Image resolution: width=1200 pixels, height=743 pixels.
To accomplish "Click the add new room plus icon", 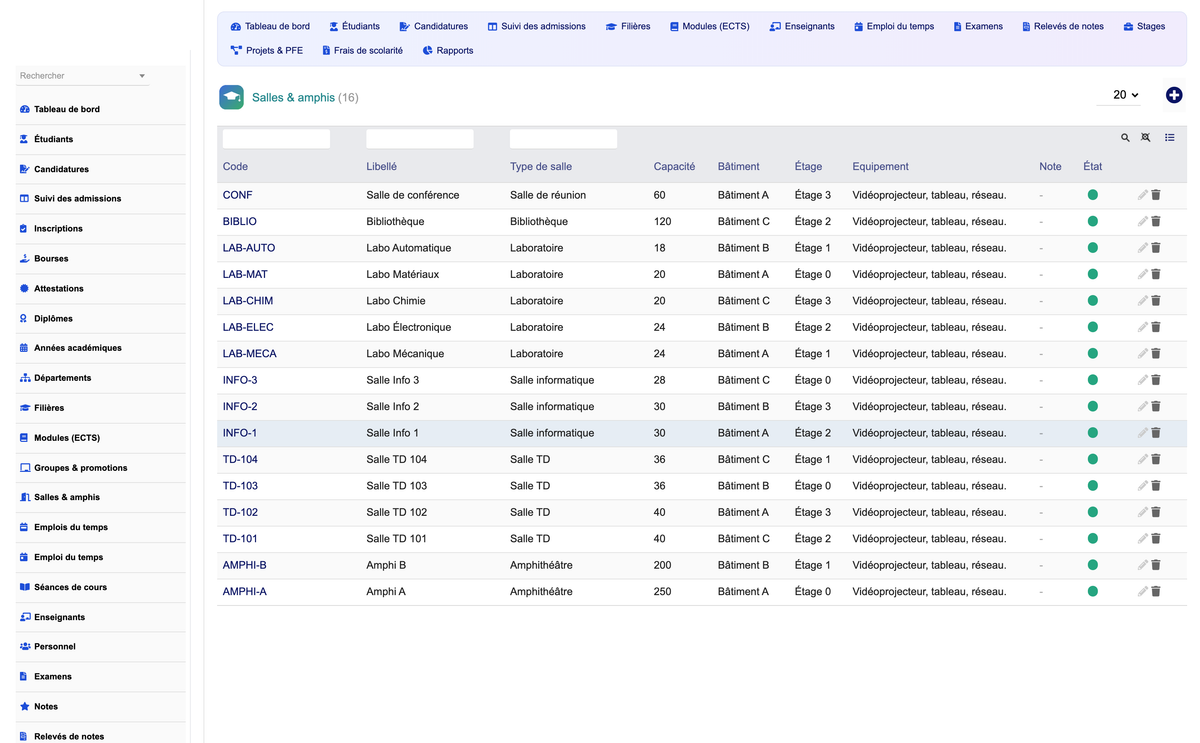I will 1174,95.
